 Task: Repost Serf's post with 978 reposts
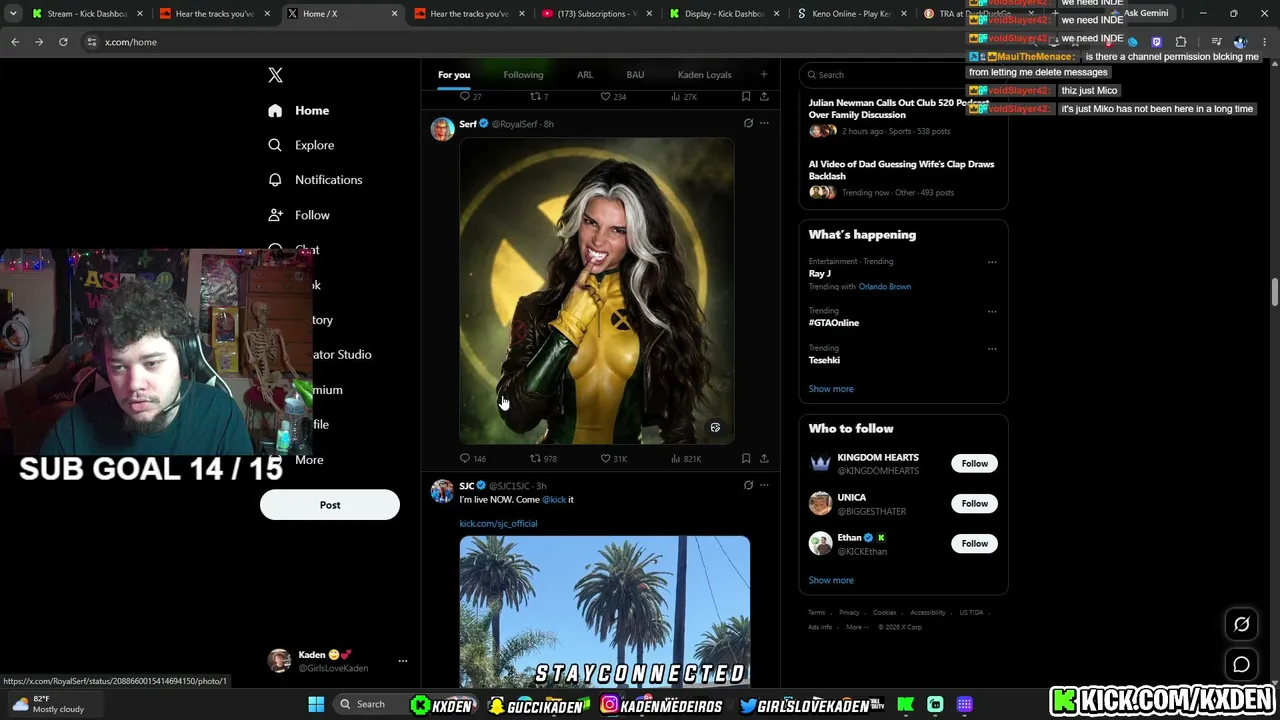click(x=543, y=458)
